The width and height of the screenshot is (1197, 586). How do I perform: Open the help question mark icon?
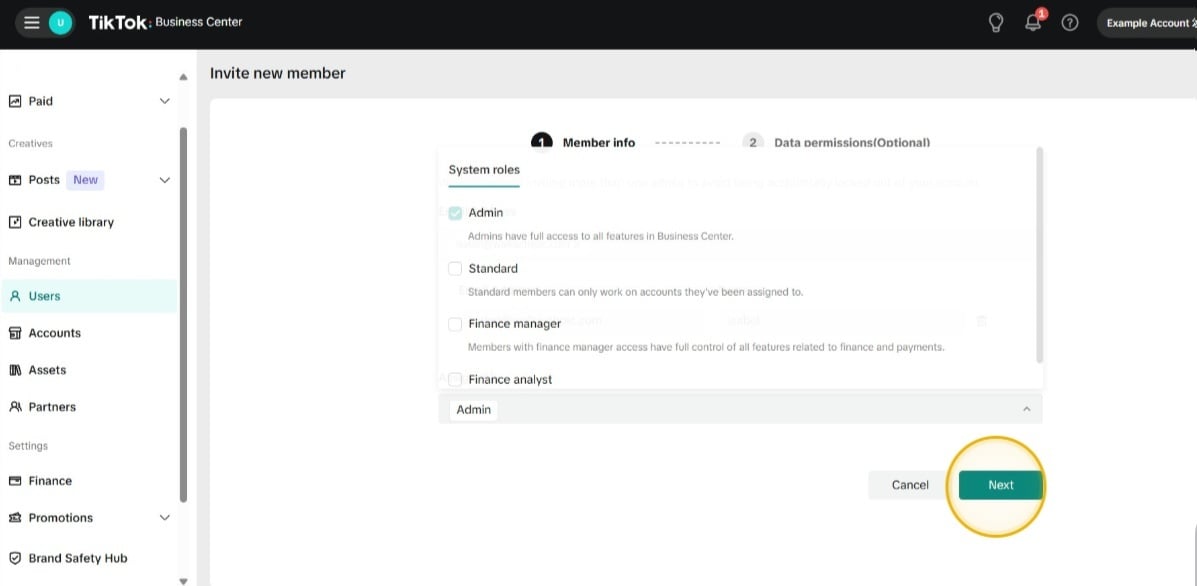tap(1070, 23)
